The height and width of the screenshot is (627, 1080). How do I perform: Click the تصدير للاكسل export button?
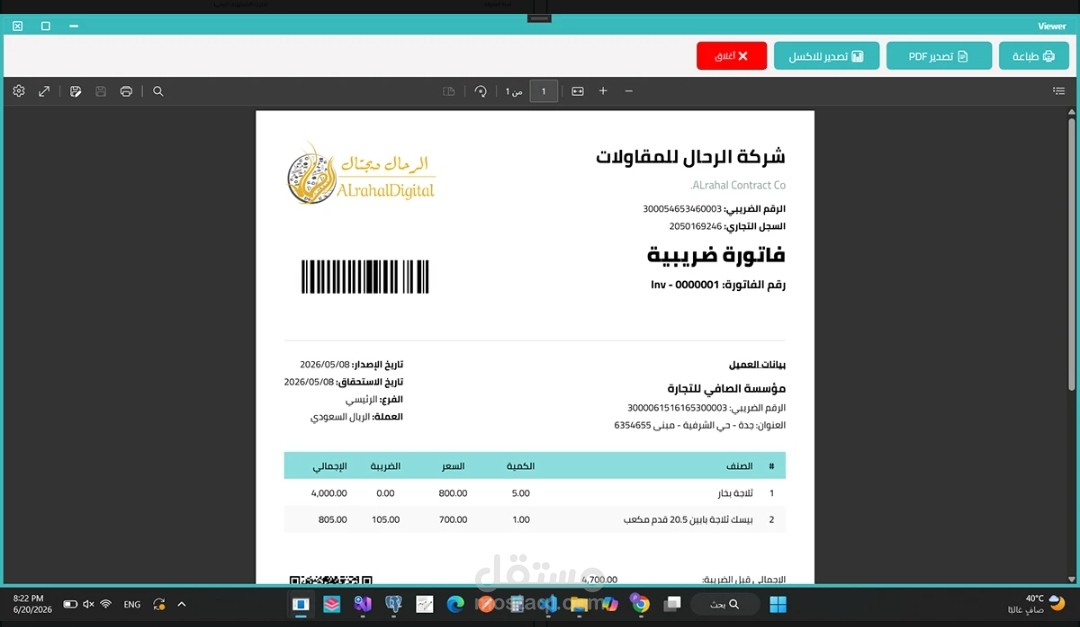[x=827, y=56]
